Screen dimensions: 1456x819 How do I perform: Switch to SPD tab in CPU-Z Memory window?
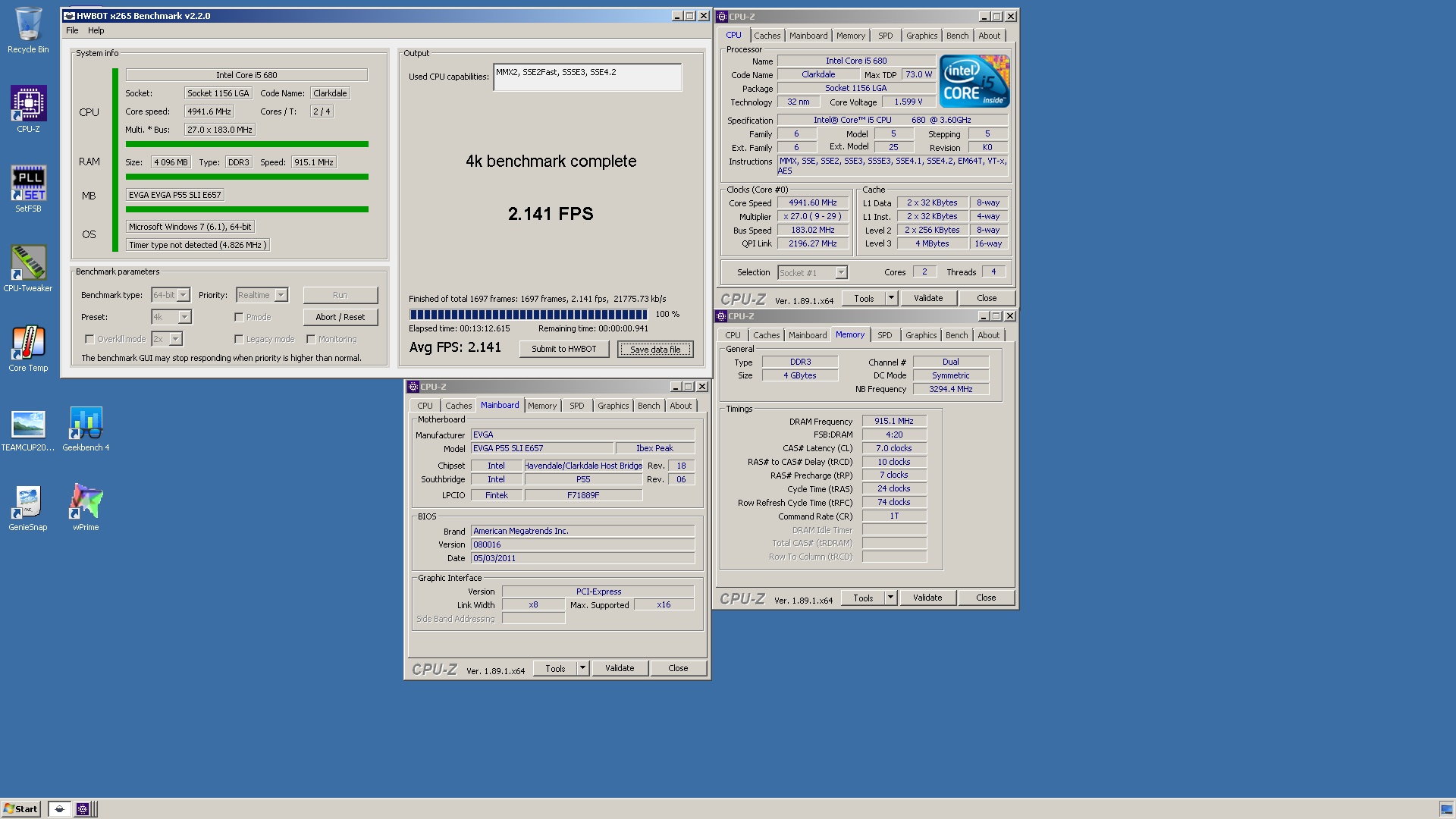pos(884,335)
